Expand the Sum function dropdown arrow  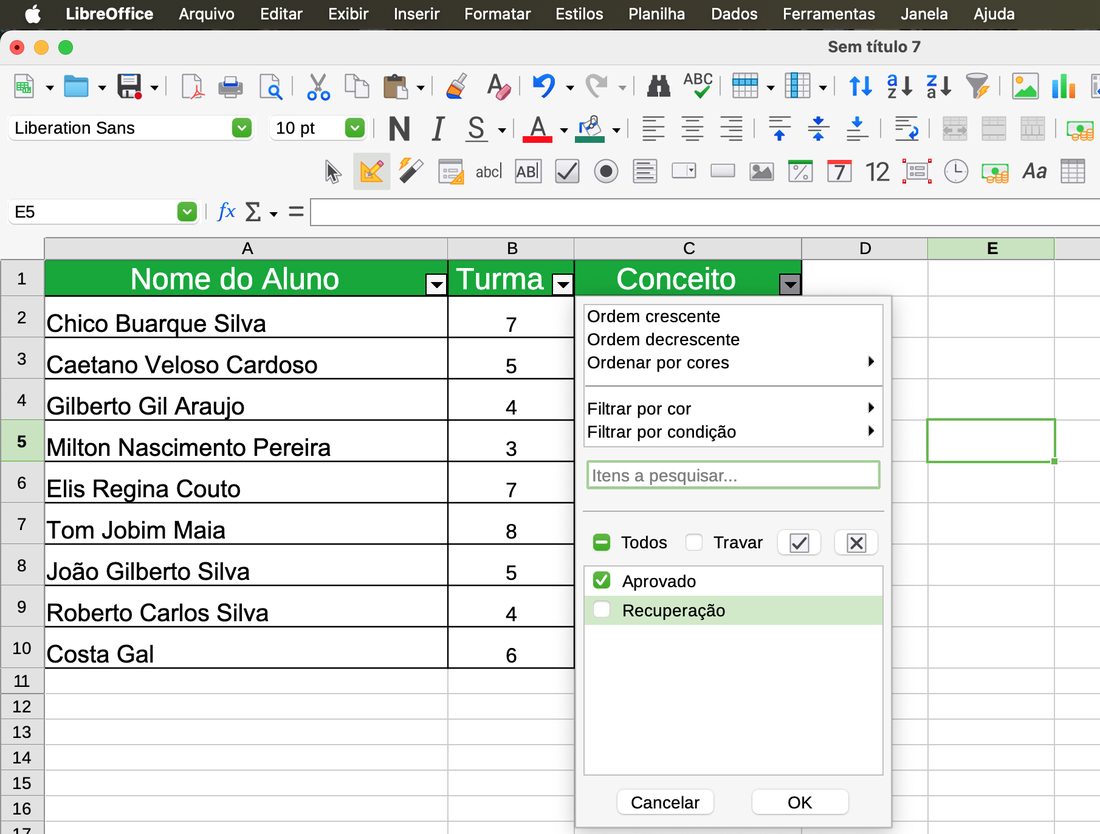tap(274, 213)
